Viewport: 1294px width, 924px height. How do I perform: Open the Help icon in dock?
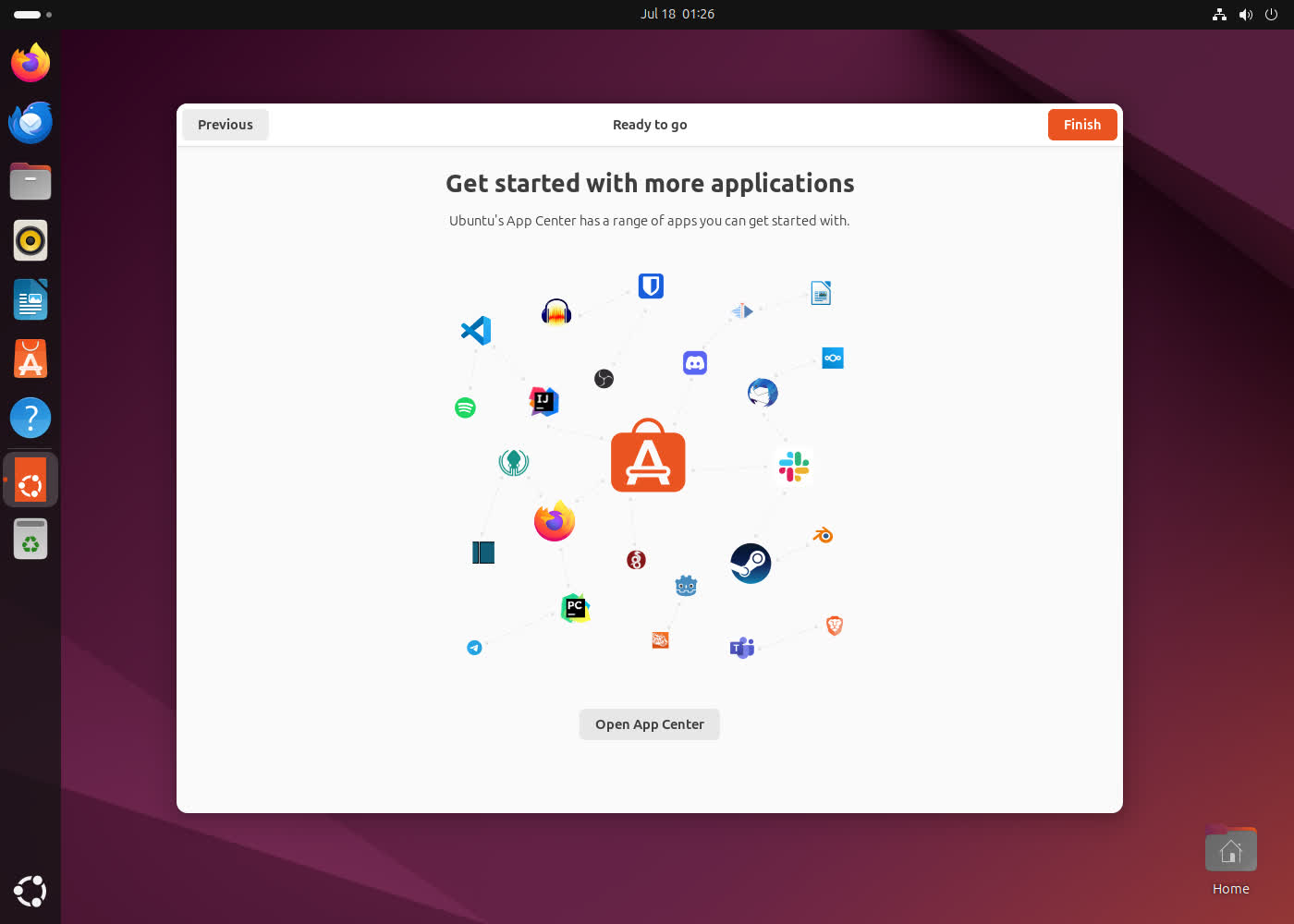coord(31,418)
